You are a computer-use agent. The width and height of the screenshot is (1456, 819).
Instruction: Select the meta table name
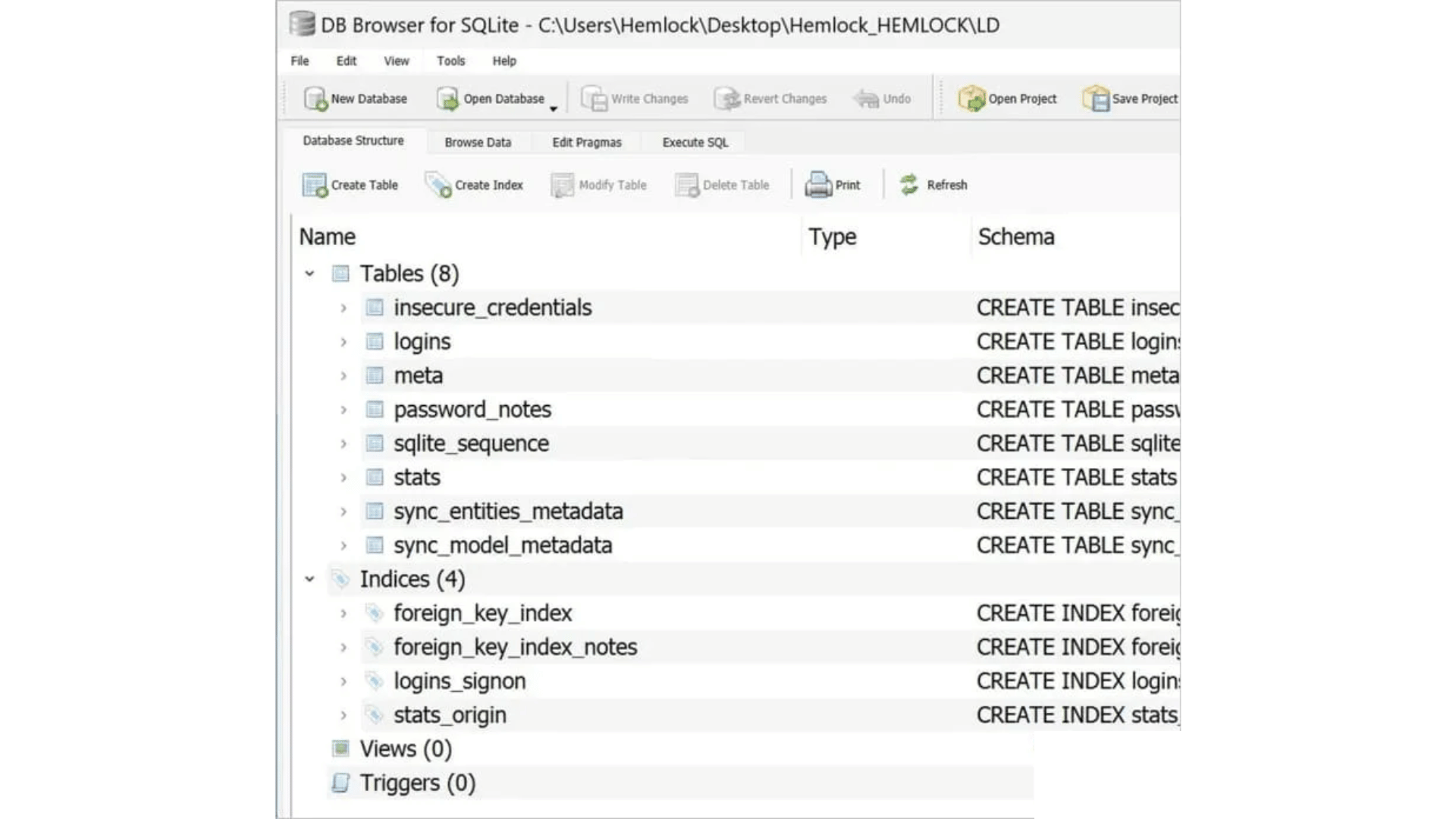[x=419, y=375]
